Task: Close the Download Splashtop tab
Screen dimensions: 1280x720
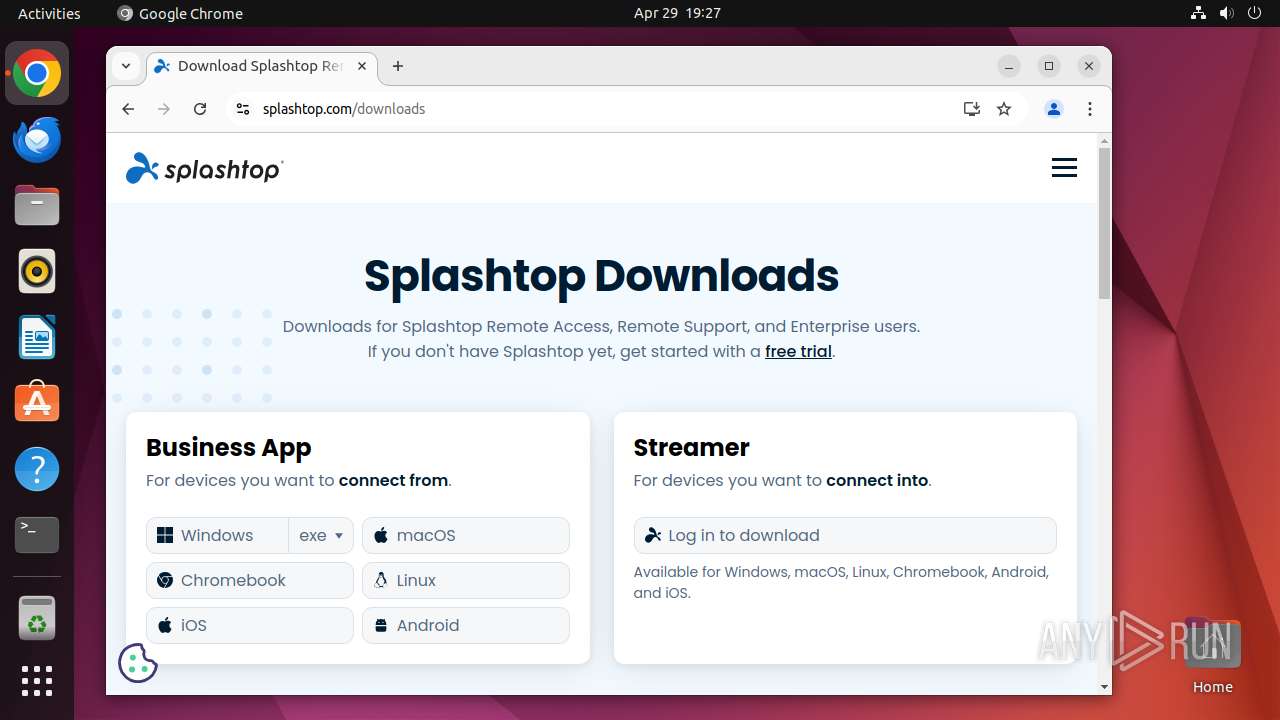Action: point(362,66)
